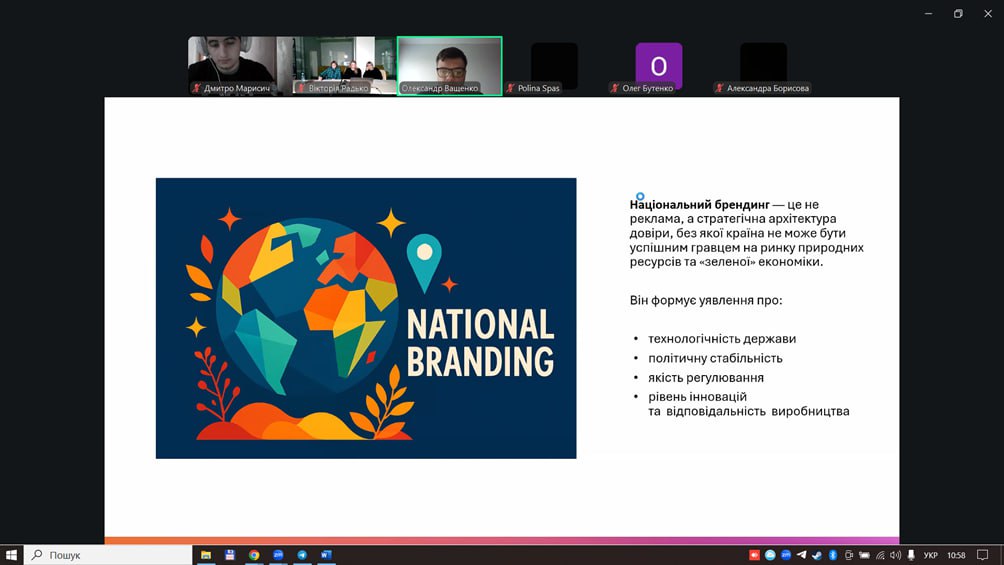Viewport: 1004px width, 565px height.
Task: Click the volume speaker tray icon
Action: [x=896, y=555]
